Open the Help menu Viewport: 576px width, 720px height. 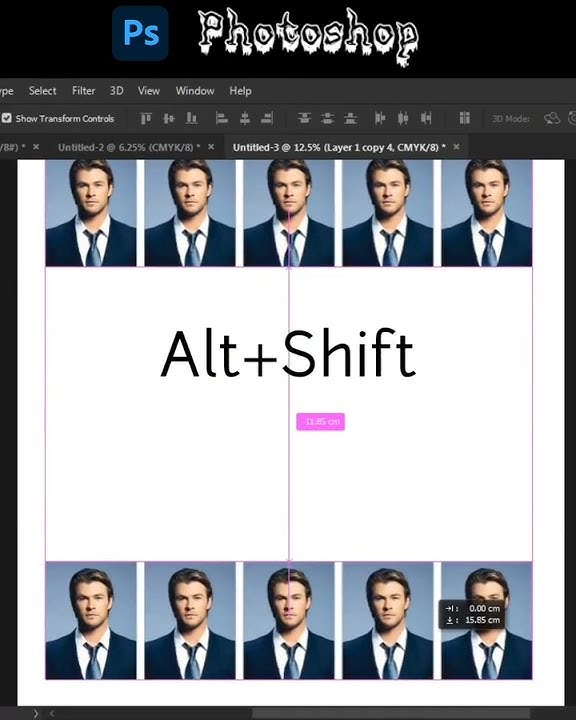(x=240, y=91)
